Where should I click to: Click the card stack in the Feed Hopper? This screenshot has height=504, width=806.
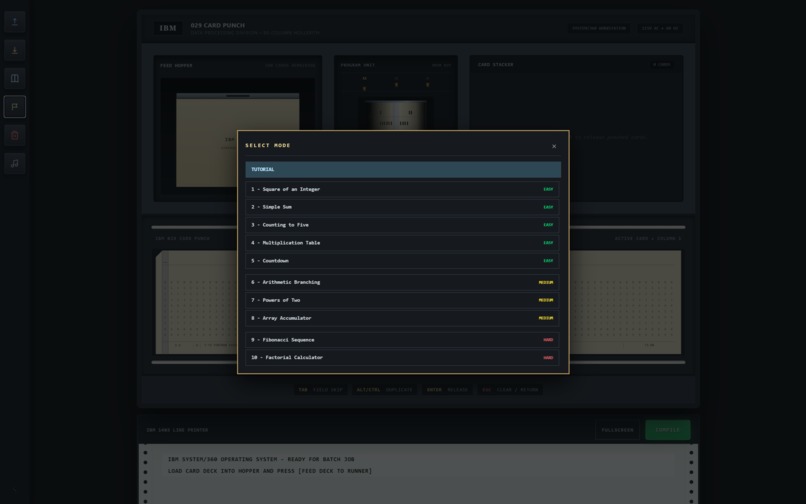[x=237, y=140]
